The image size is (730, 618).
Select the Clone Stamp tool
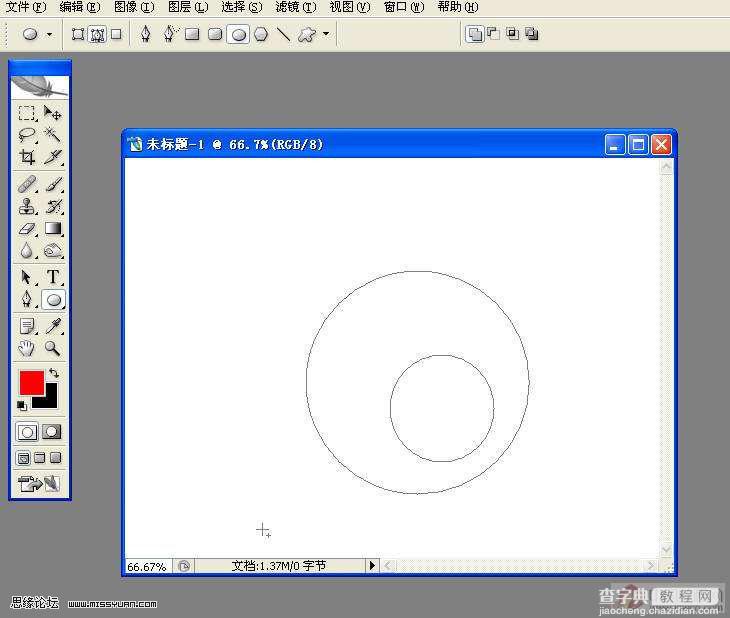point(27,206)
